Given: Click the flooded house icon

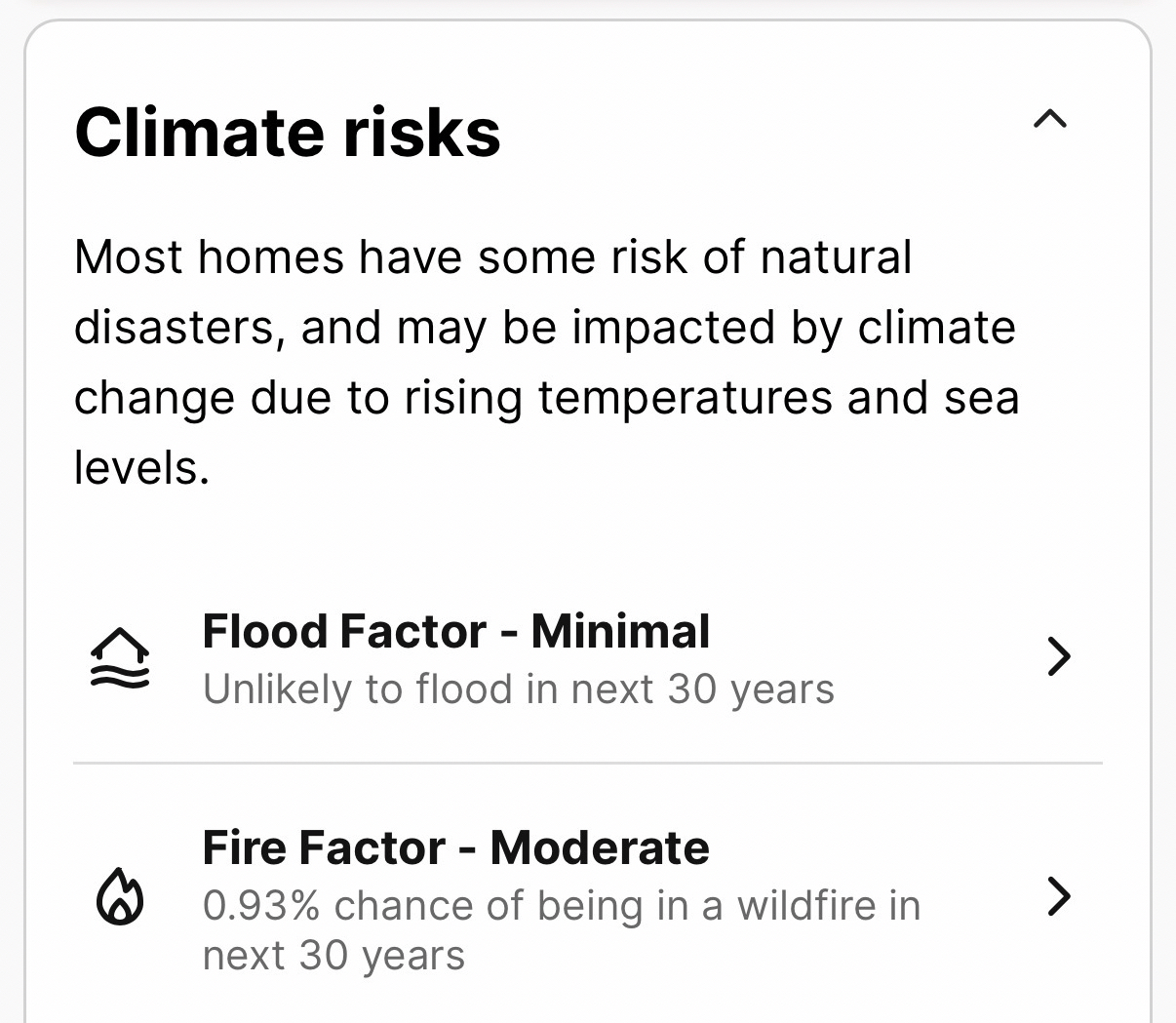Looking at the screenshot, I should (x=120, y=657).
